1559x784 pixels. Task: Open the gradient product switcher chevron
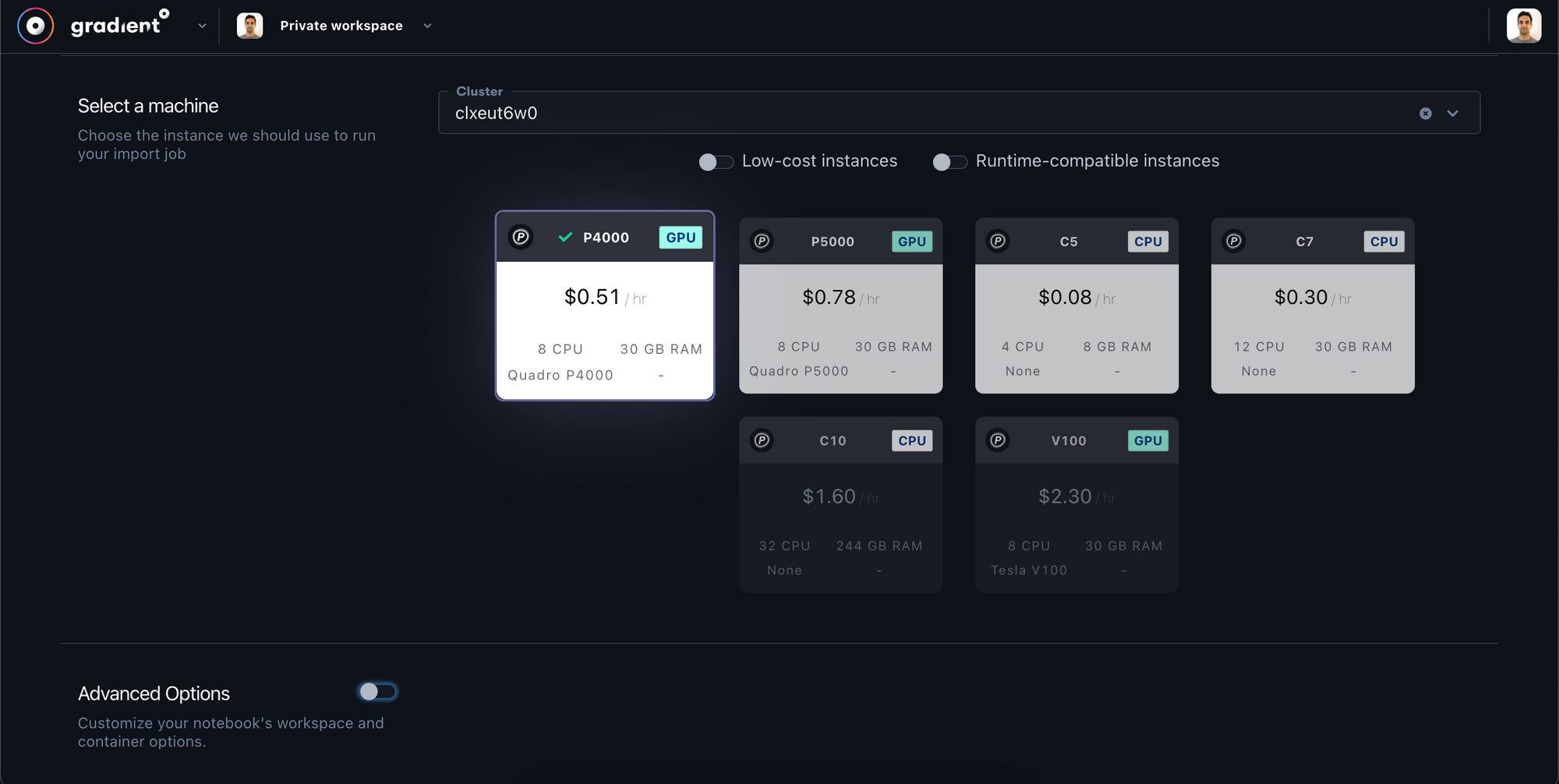pos(202,26)
